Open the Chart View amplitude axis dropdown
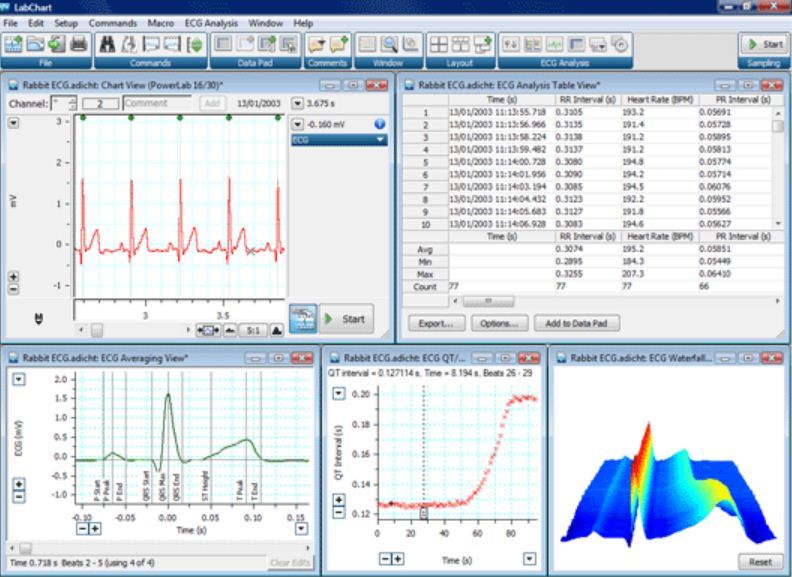Image resolution: width=792 pixels, height=577 pixels. pyautogui.click(x=14, y=123)
